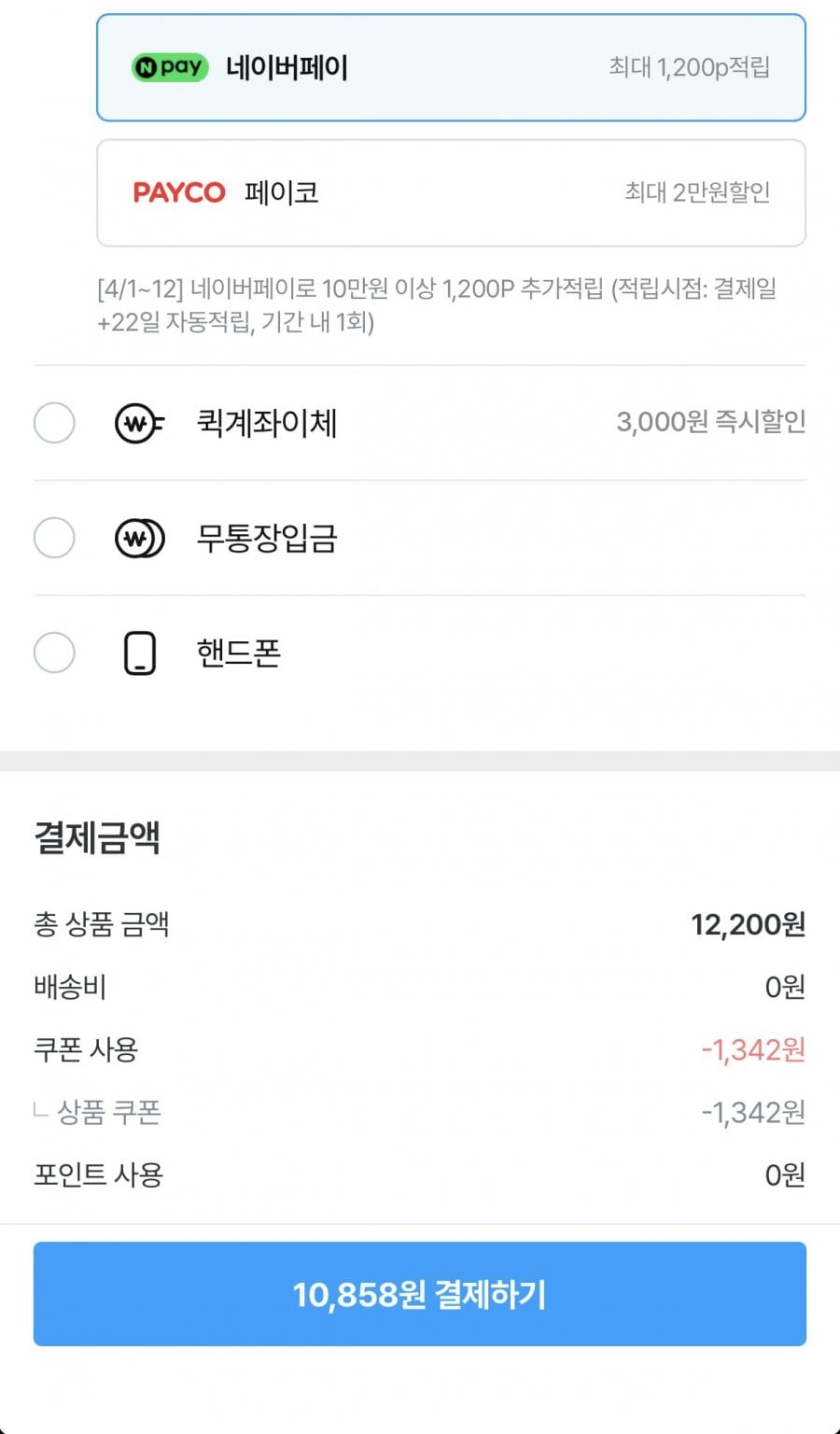This screenshot has height=1434, width=840.
Task: Click the 핸드폰 phone icon
Action: pyautogui.click(x=140, y=653)
